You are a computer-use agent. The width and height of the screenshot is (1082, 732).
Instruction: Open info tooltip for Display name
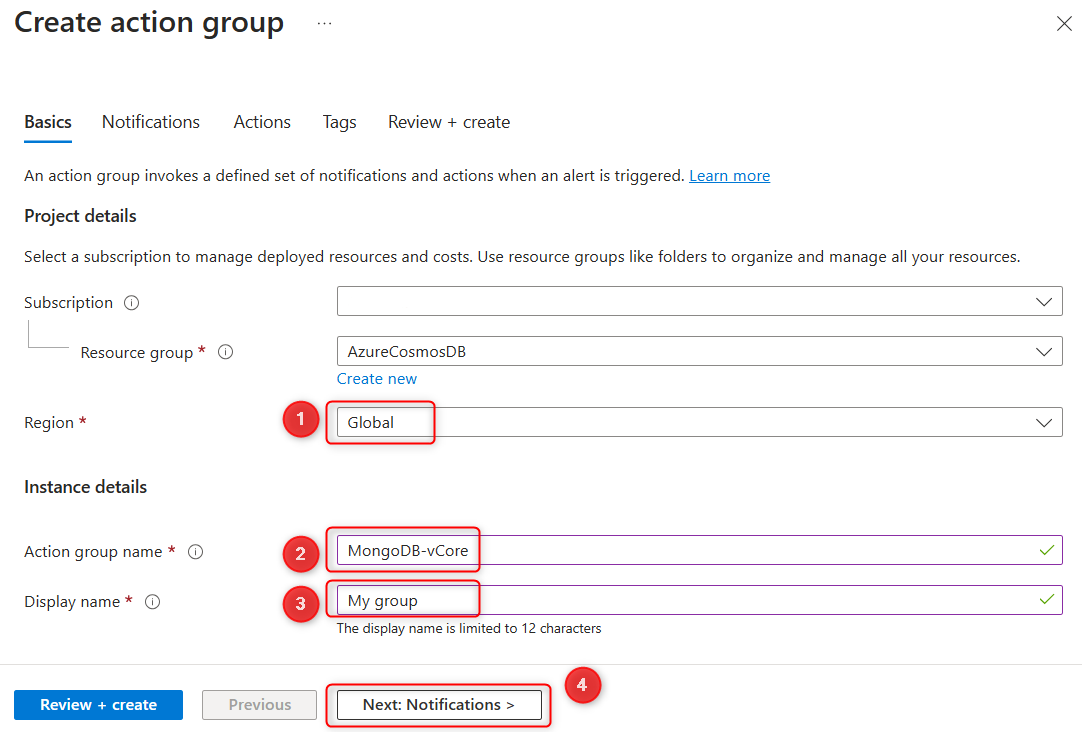click(x=151, y=601)
